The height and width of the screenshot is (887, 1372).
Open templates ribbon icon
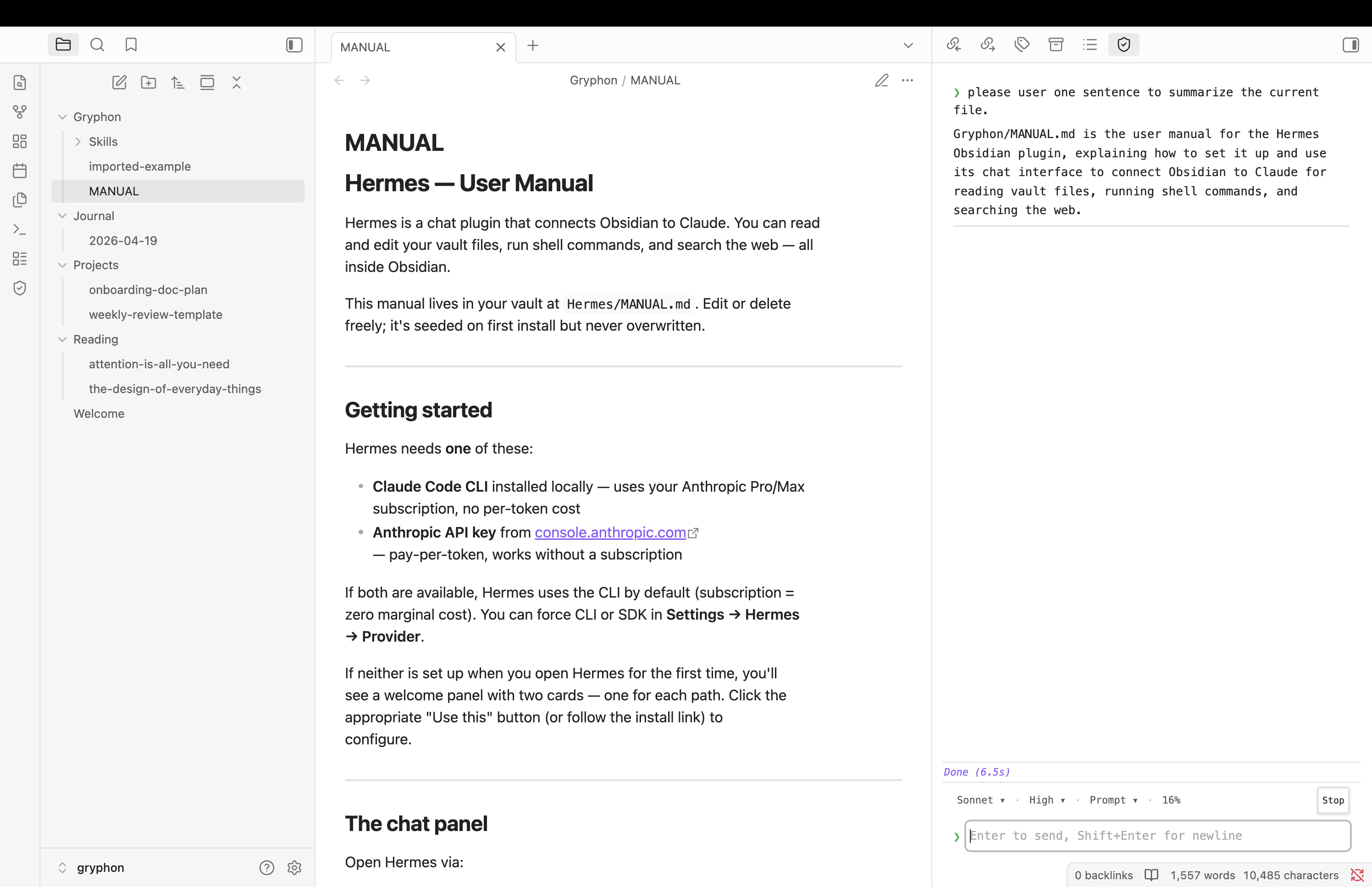[20, 200]
